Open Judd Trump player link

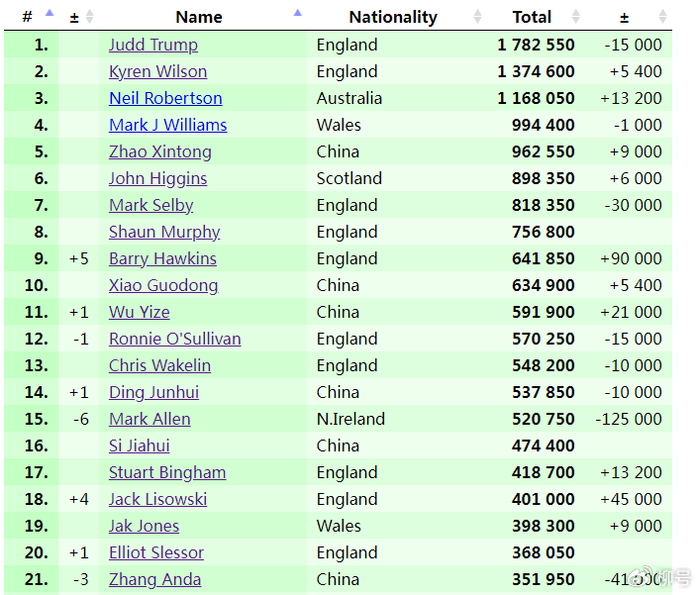153,45
